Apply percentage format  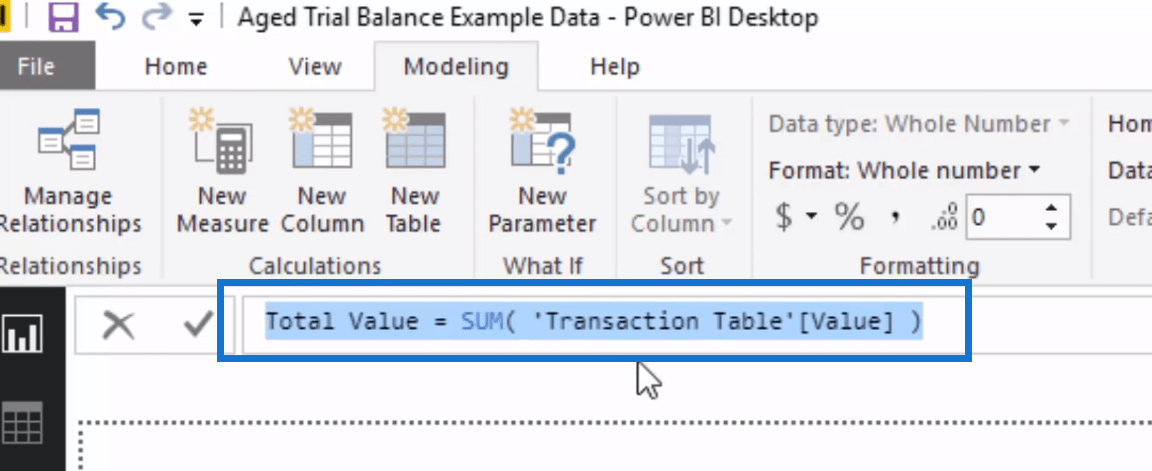tap(849, 217)
